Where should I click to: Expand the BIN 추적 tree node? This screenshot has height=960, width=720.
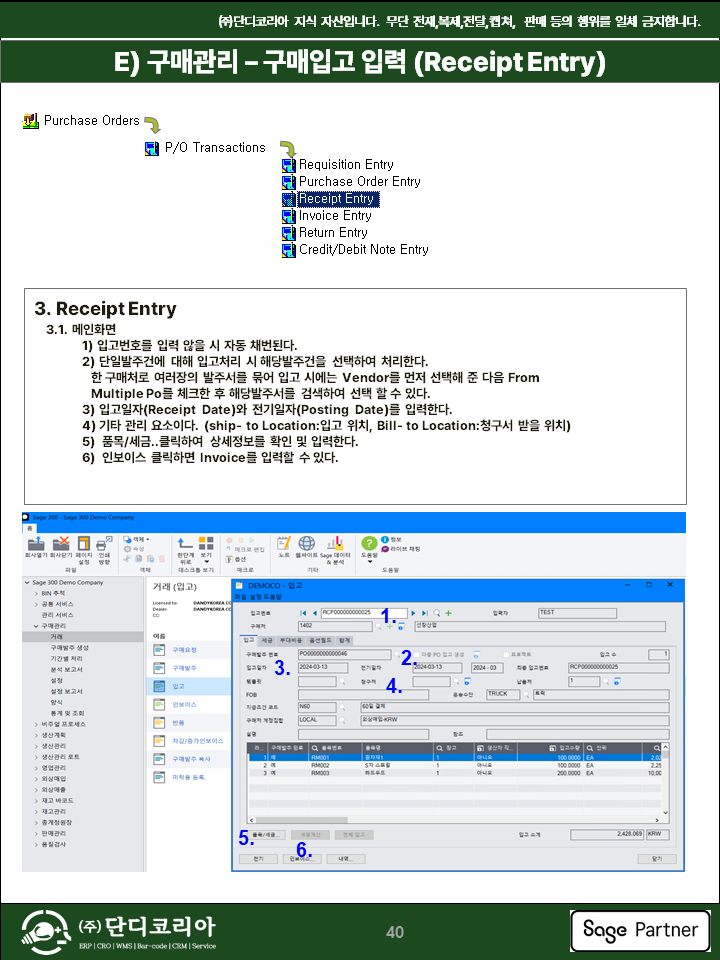point(36,593)
